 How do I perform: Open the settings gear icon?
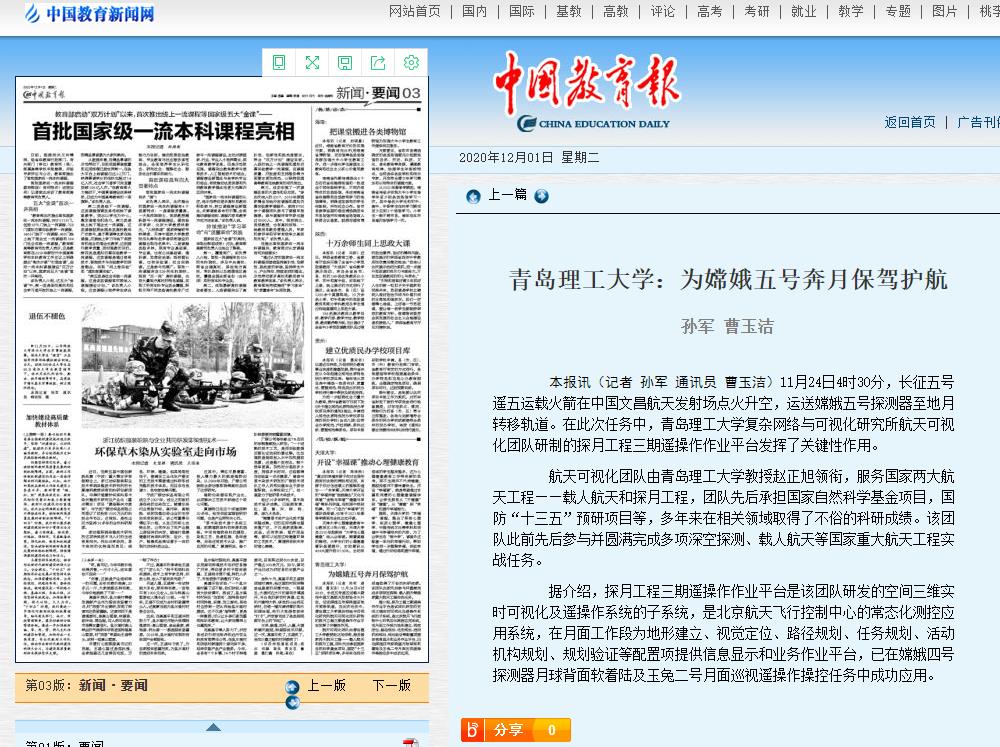click(x=411, y=63)
